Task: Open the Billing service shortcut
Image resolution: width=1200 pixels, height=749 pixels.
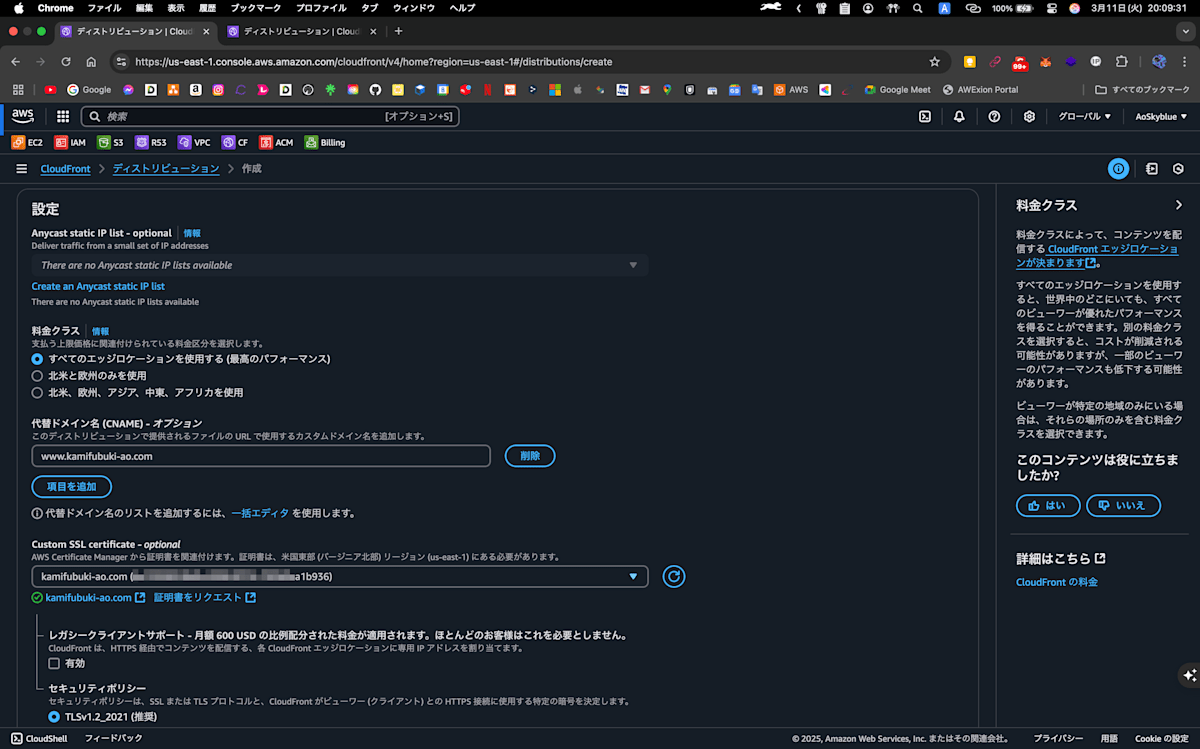Action: pyautogui.click(x=325, y=142)
